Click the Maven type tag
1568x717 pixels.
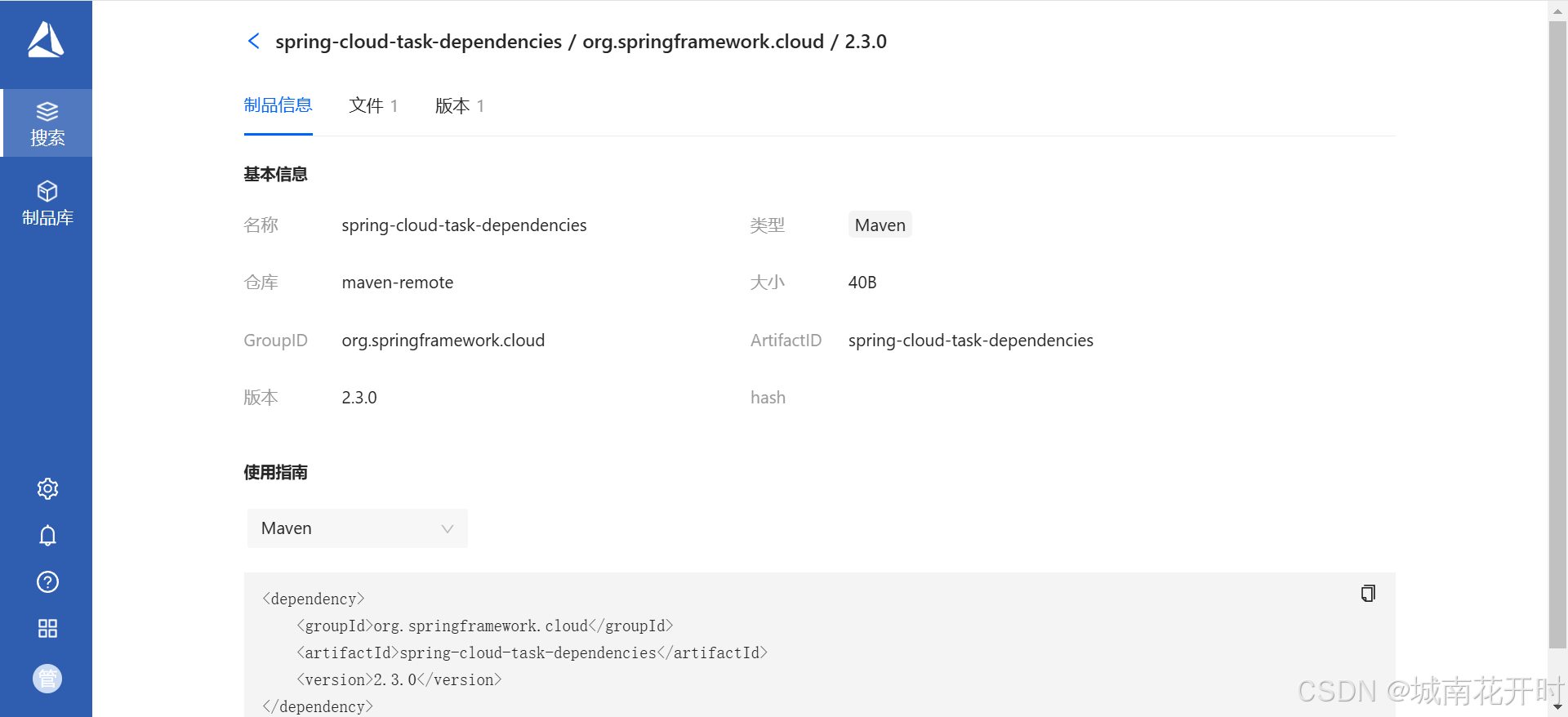click(880, 225)
